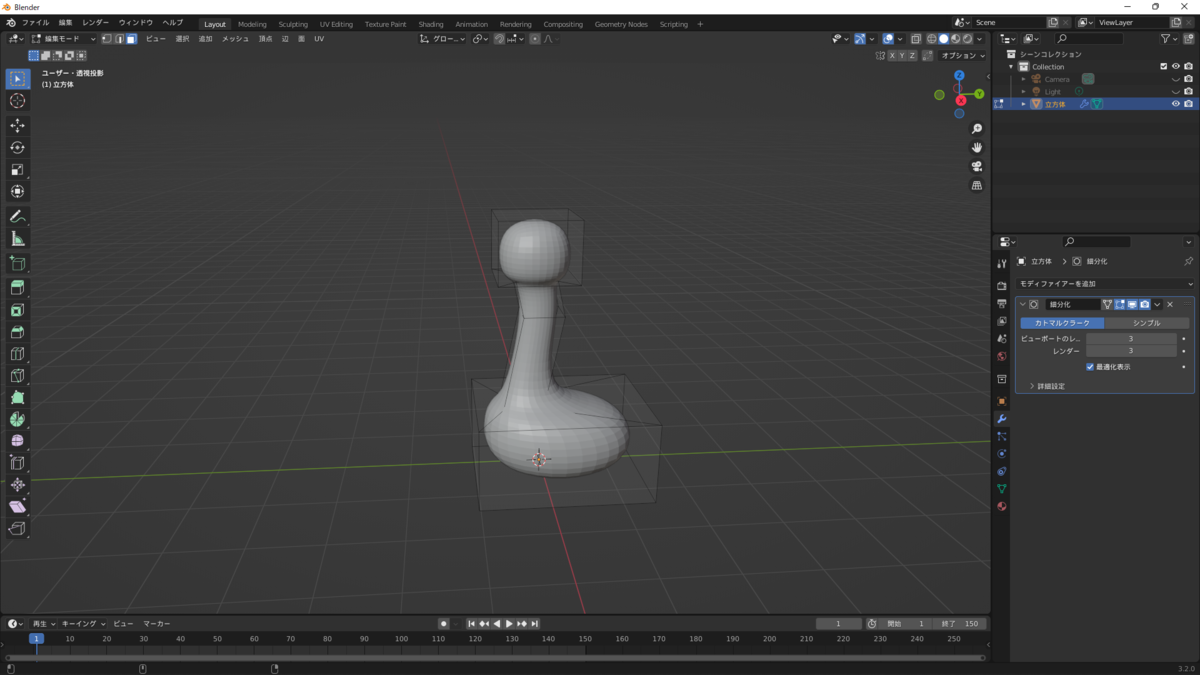Expand Light item in outliner
1200x675 pixels.
(1024, 91)
